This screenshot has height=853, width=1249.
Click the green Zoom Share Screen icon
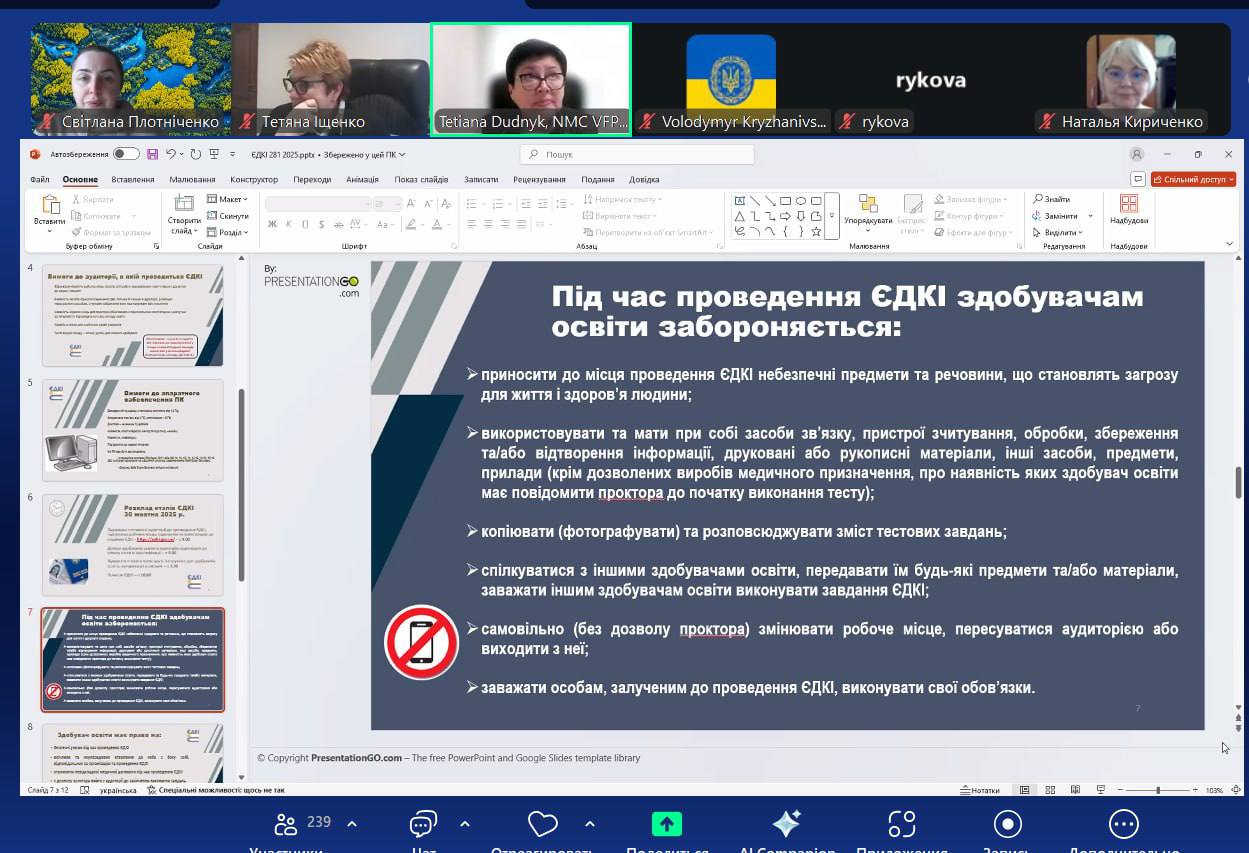coord(666,824)
